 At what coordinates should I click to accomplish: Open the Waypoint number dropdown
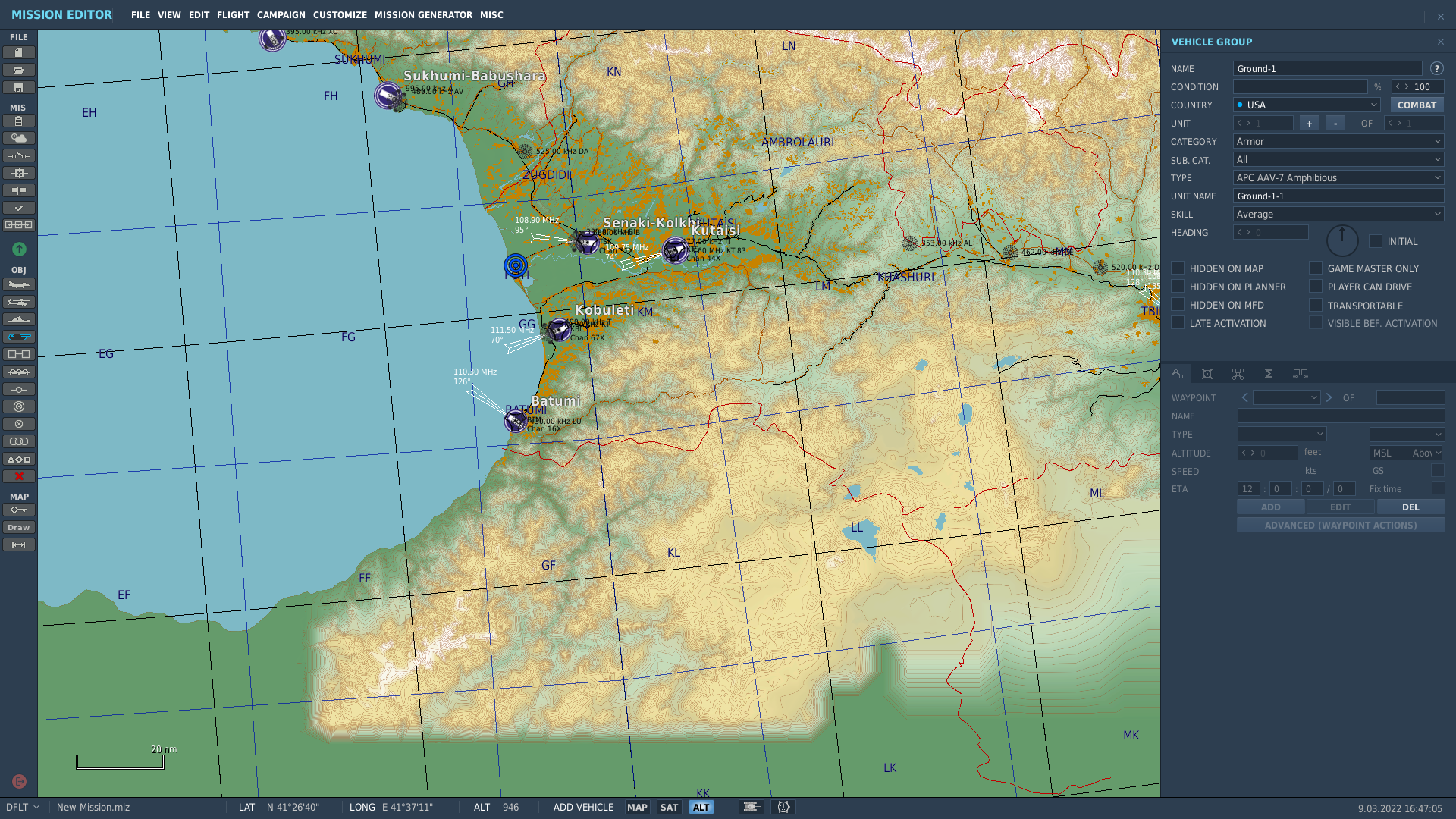1286,397
